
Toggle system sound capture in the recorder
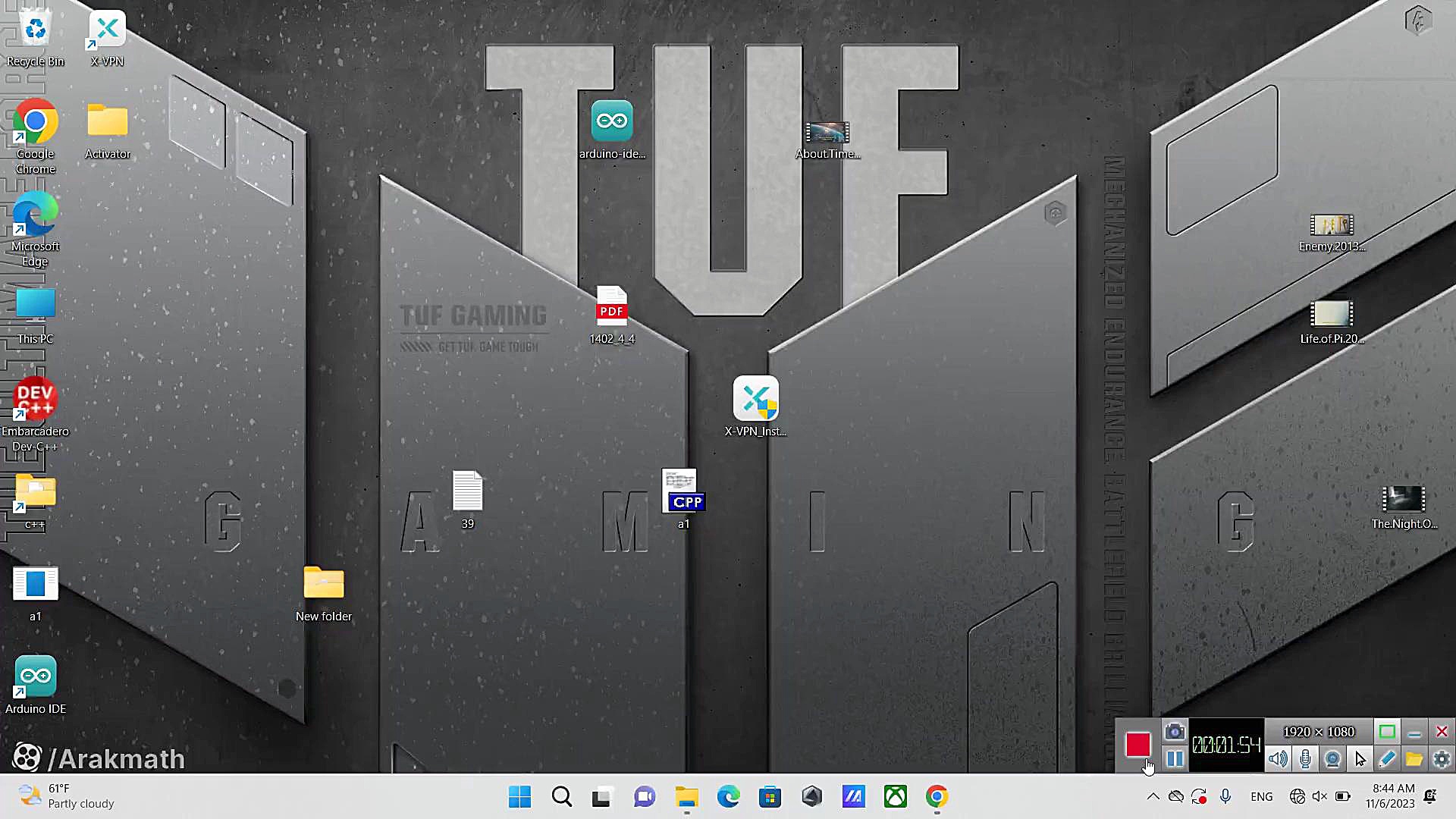(x=1278, y=759)
